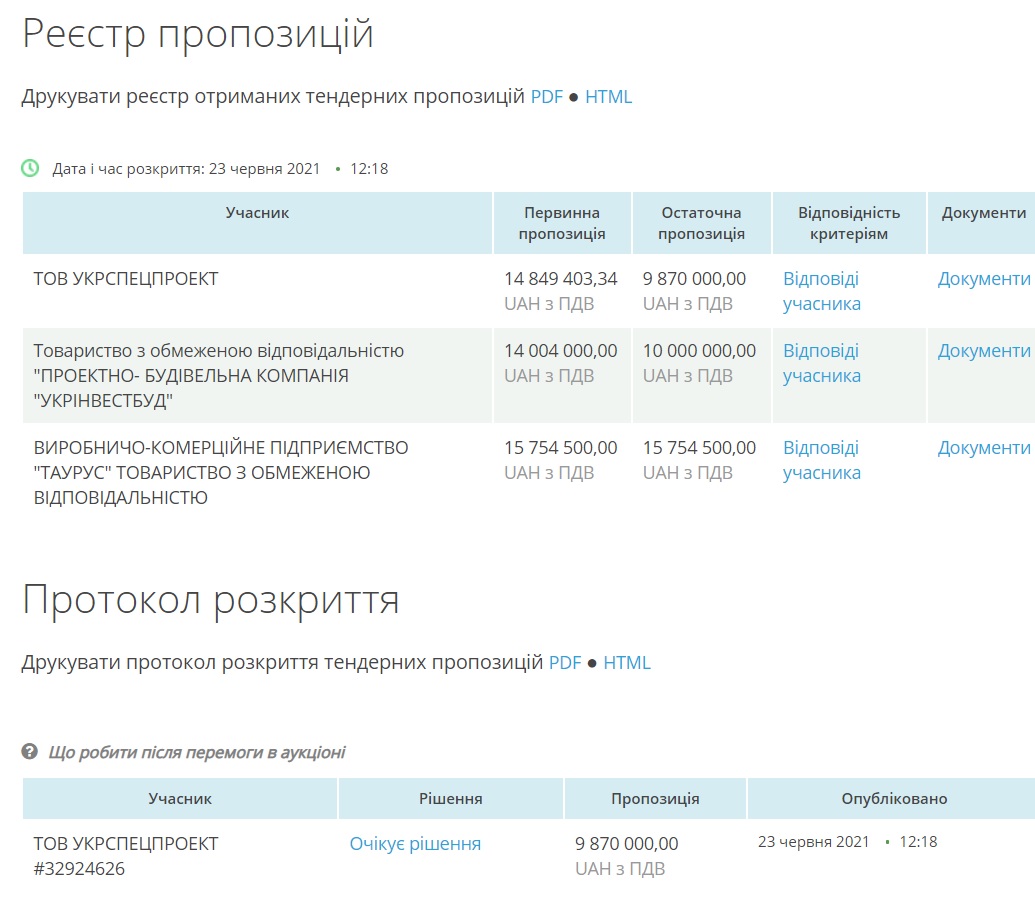Viewport: 1035px width, 913px height.
Task: Click published date 23 червня 2021 12:18 in protocol
Action: 848,842
